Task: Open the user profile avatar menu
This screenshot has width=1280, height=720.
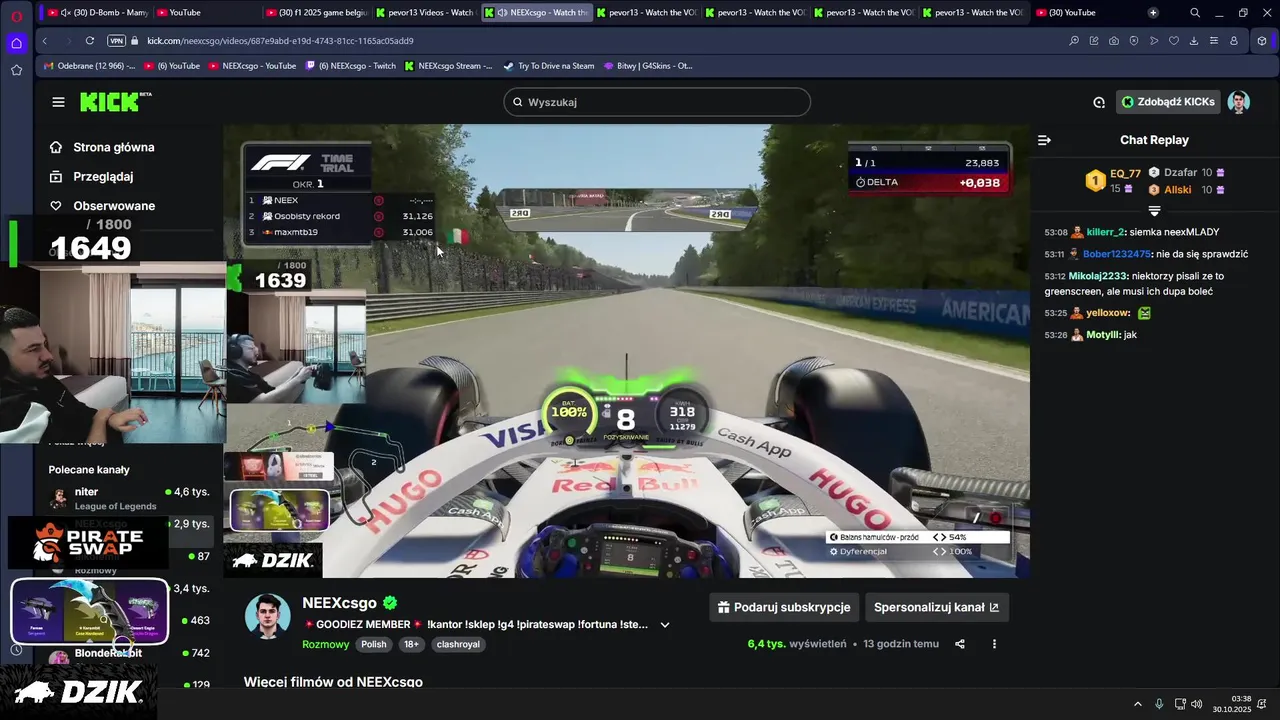Action: click(x=1239, y=102)
